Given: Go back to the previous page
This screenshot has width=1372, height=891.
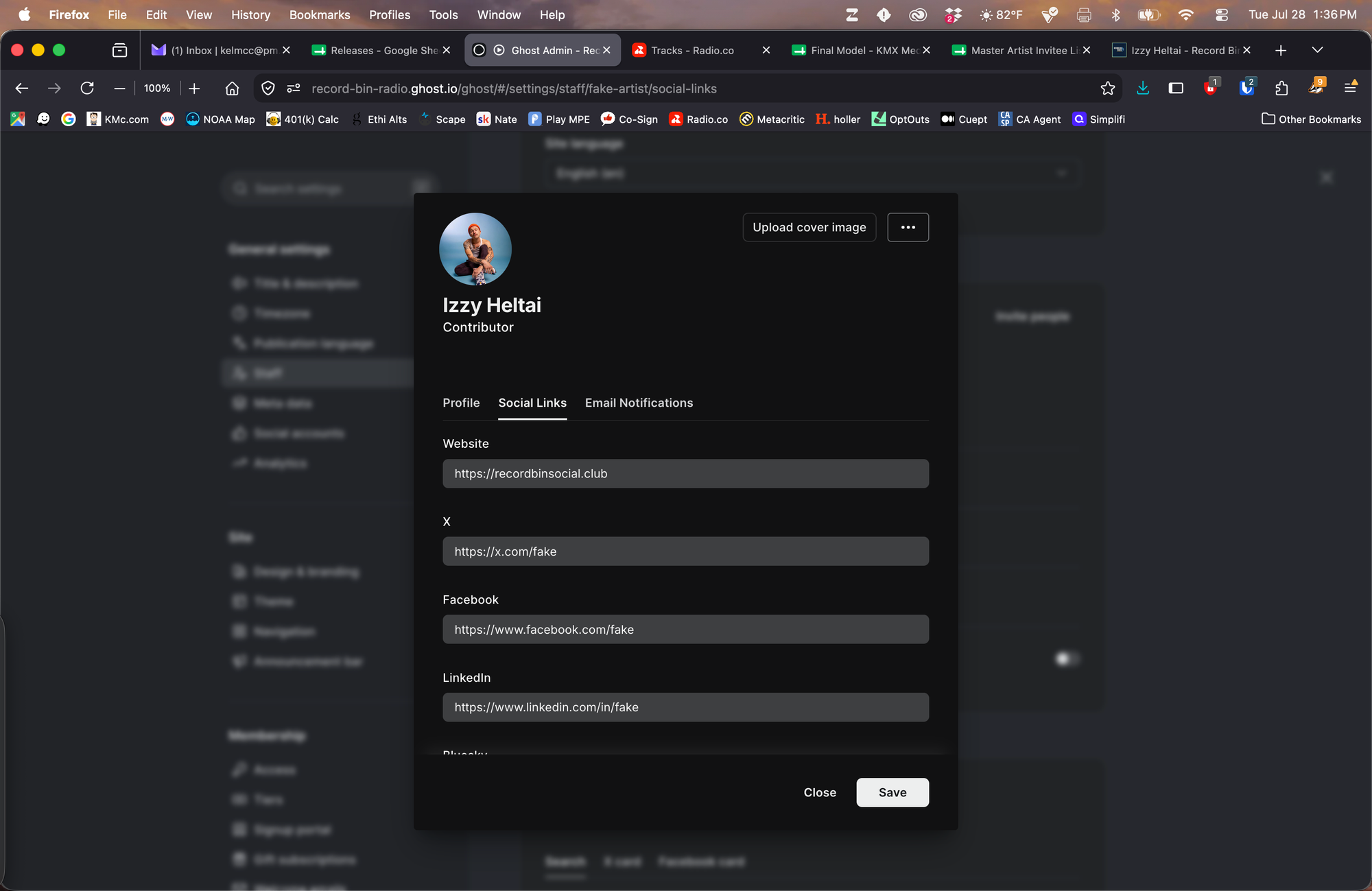Looking at the screenshot, I should coord(22,88).
